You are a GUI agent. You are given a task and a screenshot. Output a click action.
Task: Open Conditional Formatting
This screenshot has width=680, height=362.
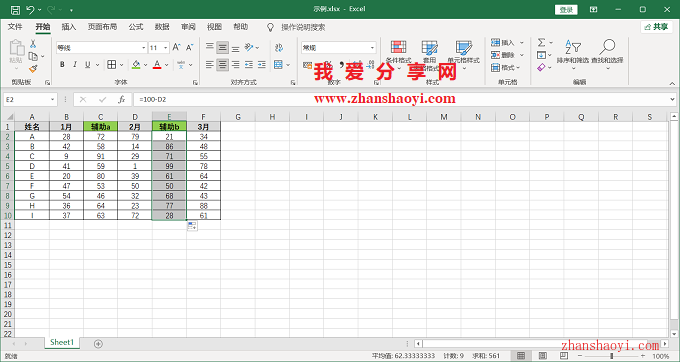click(x=399, y=55)
